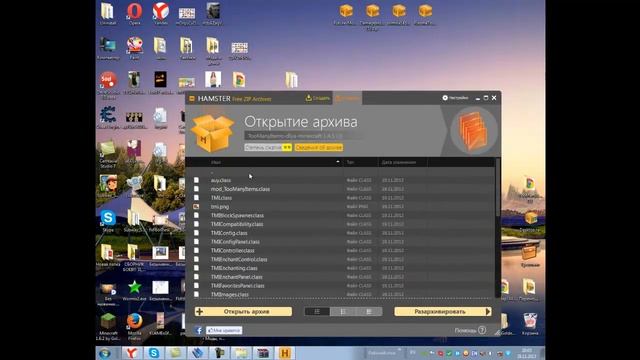The width and height of the screenshot is (640, 360).
Task: Select TMIImages.class file name
Action: coord(230,294)
